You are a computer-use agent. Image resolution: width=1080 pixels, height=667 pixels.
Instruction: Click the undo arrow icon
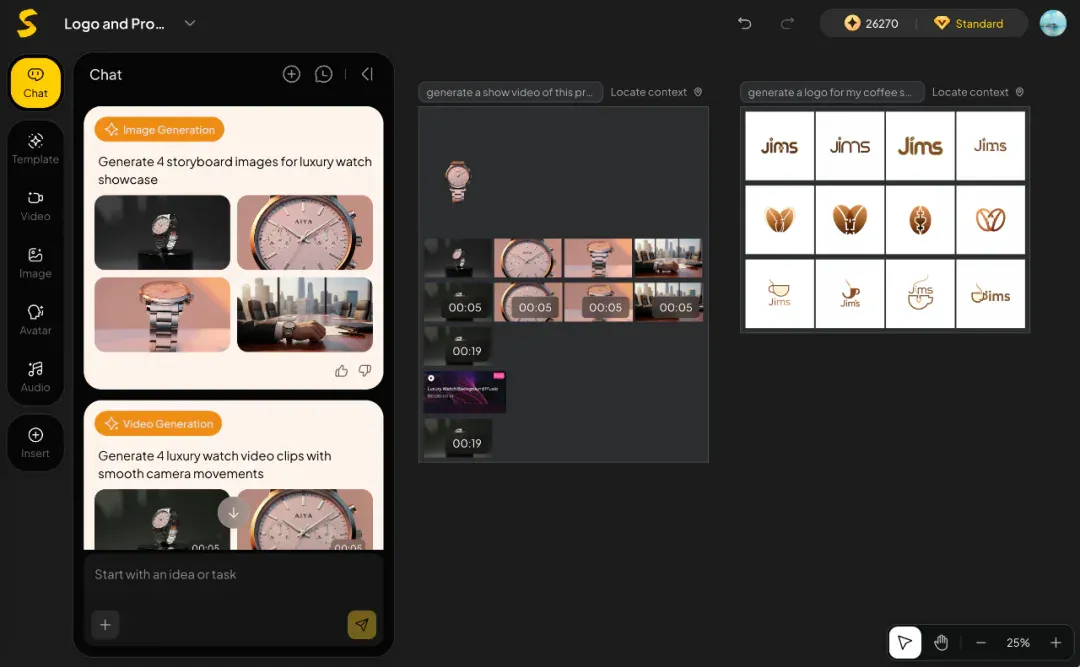point(745,23)
